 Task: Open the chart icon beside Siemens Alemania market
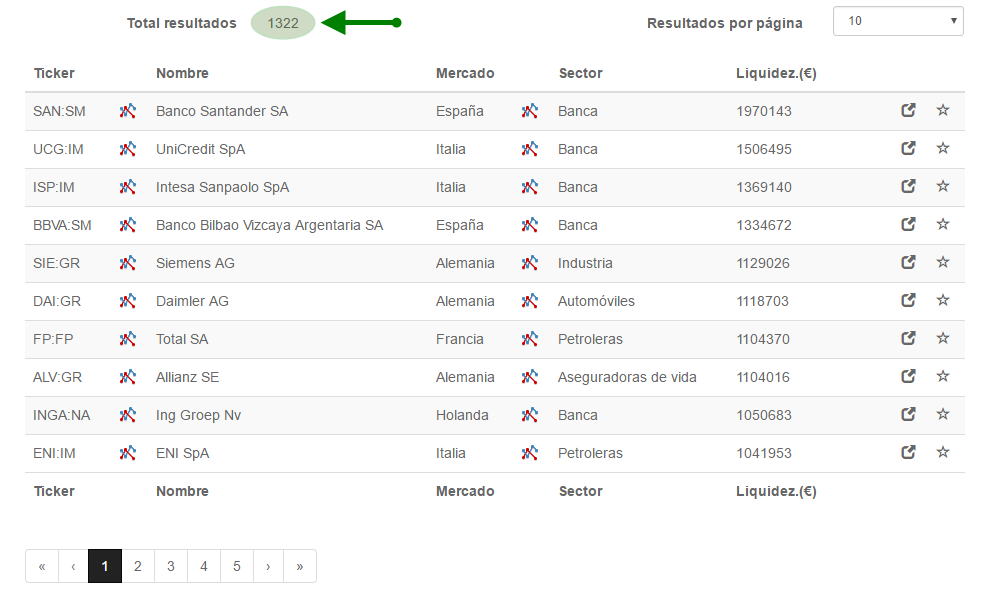tap(529, 263)
